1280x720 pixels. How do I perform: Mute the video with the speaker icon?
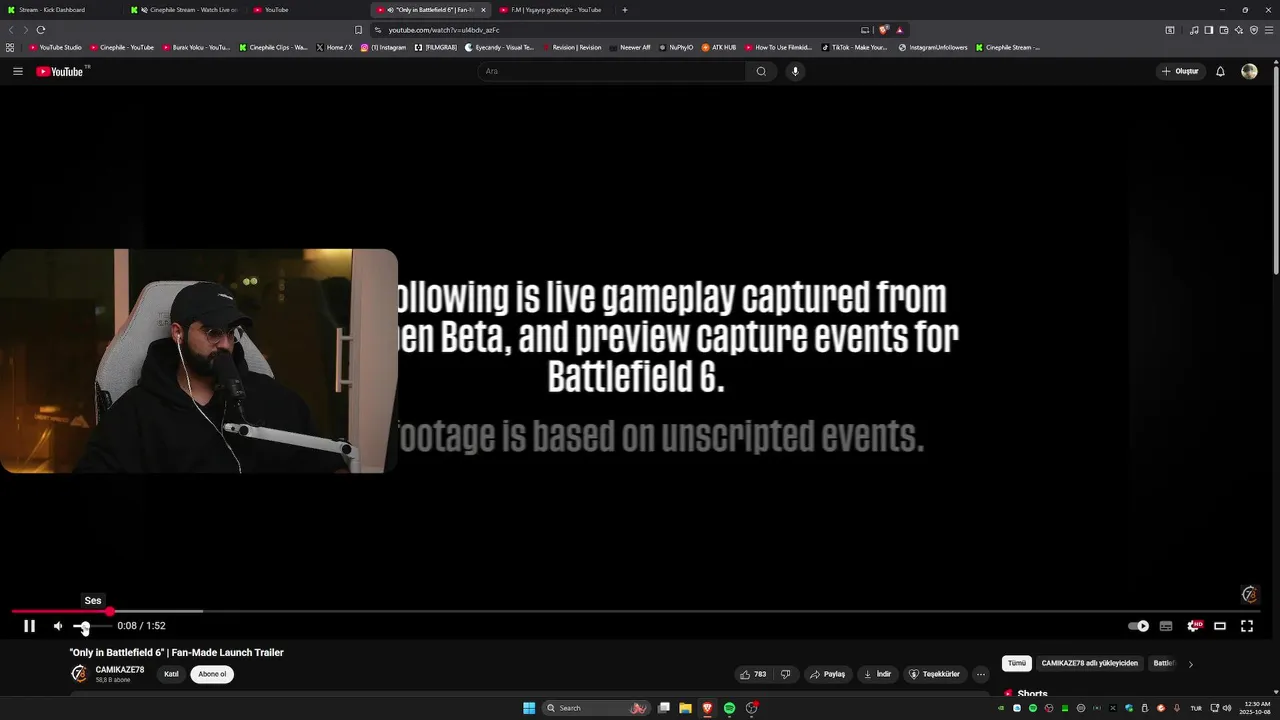pyautogui.click(x=58, y=626)
